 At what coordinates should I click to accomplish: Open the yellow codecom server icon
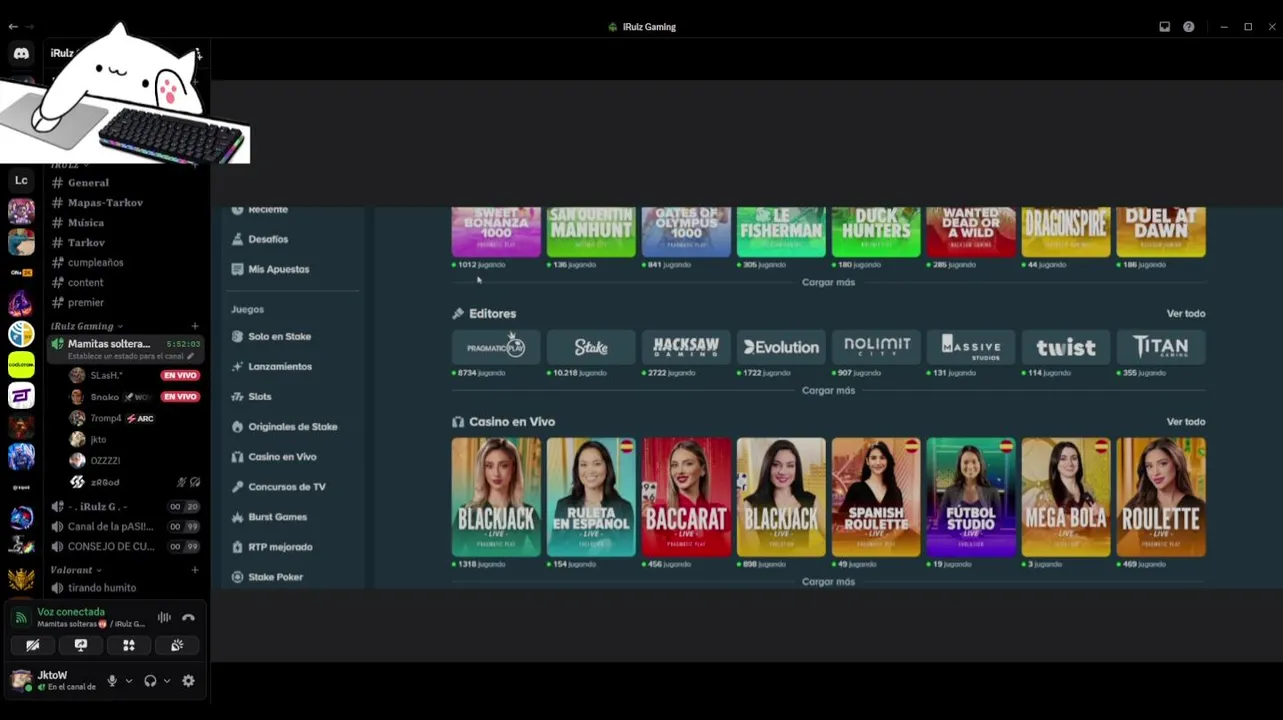pos(21,364)
